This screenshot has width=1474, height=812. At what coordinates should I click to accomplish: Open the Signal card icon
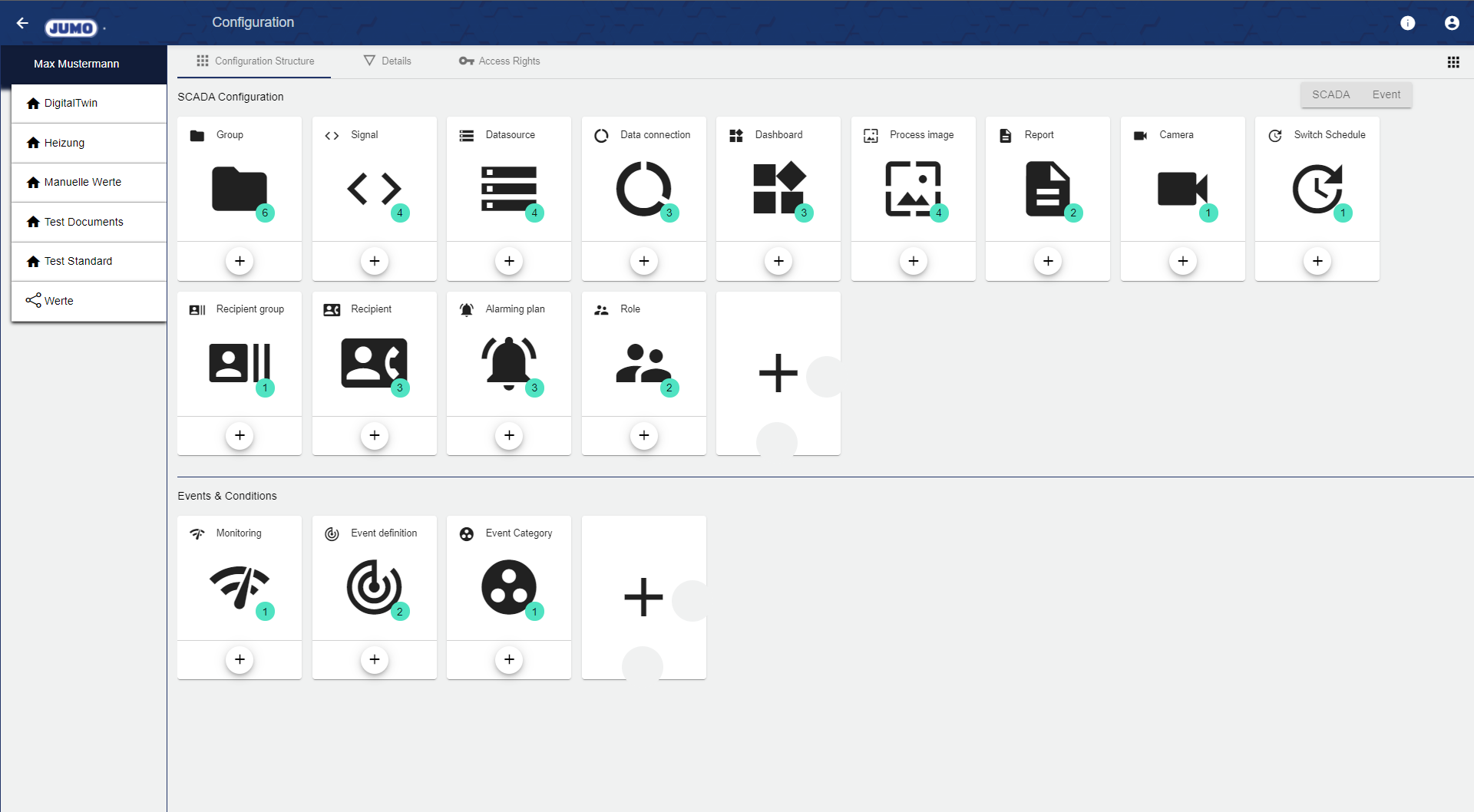pyautogui.click(x=374, y=189)
